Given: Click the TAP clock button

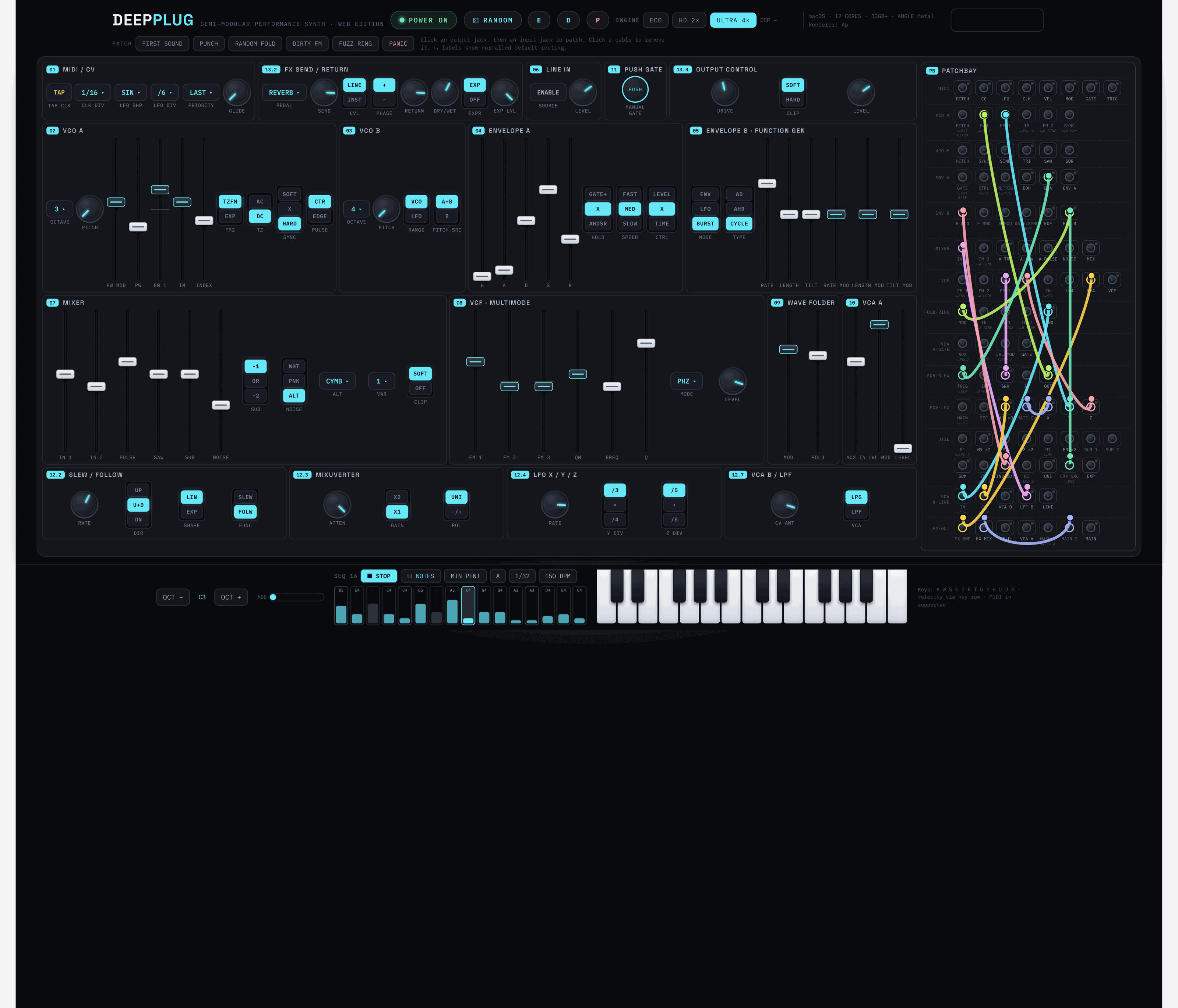Looking at the screenshot, I should coord(59,93).
